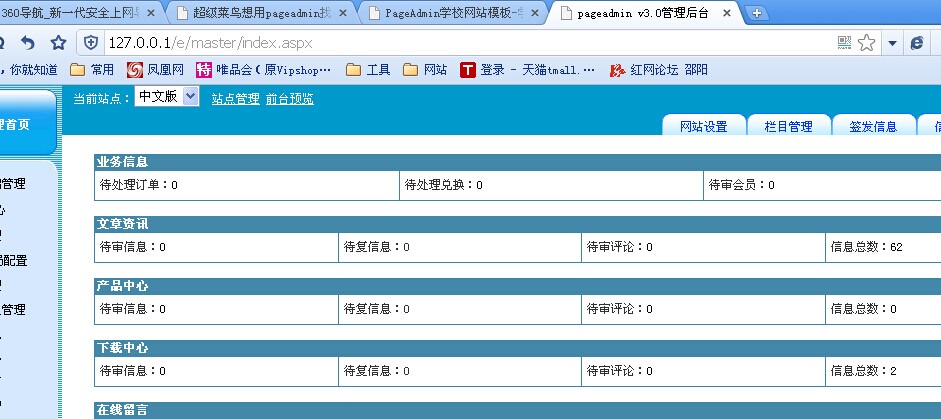Expand the 常用 bookmarks folder

click(92, 70)
